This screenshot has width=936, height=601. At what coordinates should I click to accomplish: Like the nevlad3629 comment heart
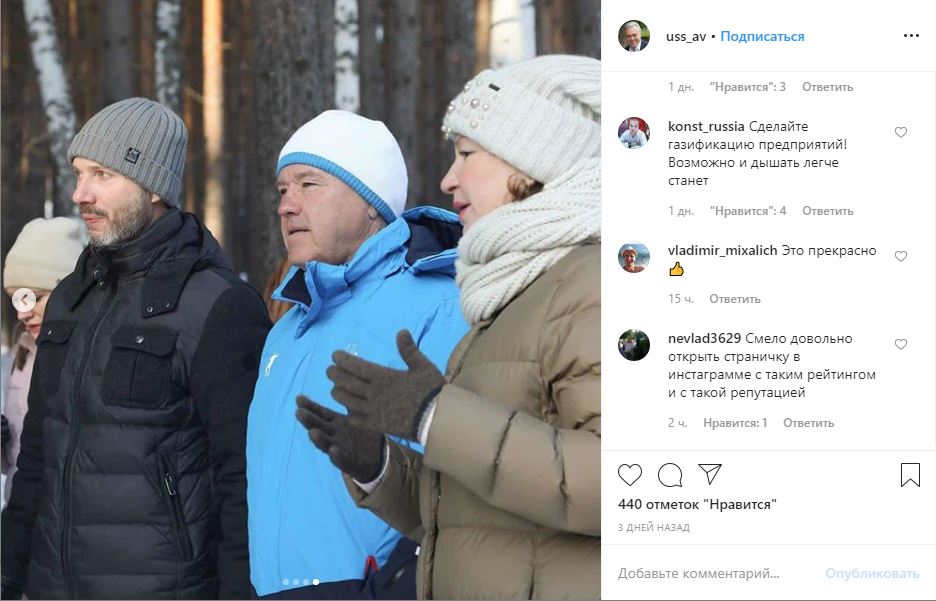tap(901, 344)
